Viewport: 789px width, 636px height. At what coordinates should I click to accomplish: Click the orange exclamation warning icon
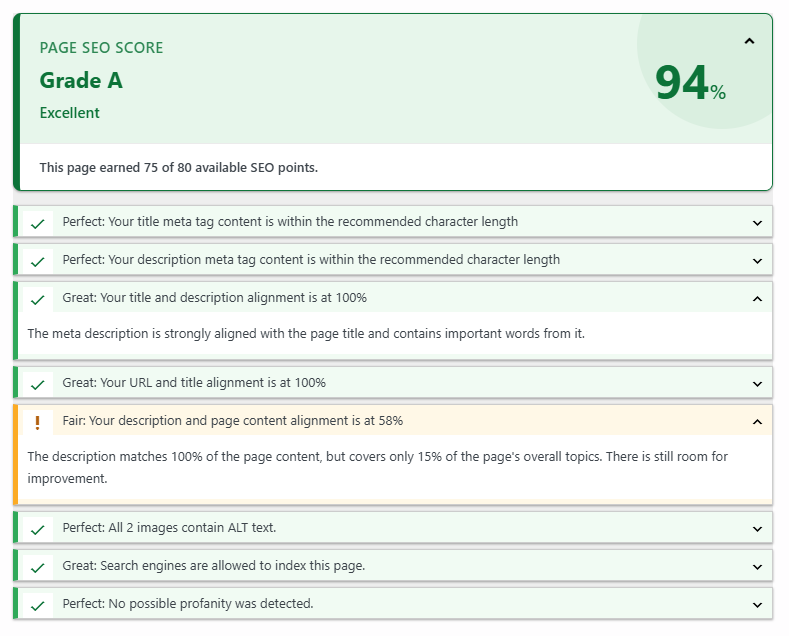pos(37,423)
